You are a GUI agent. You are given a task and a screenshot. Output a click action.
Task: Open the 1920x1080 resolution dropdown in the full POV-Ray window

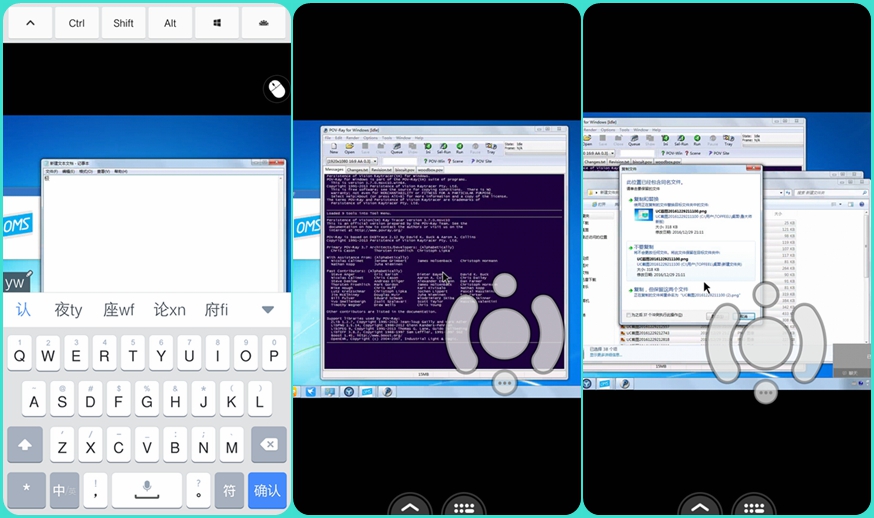tap(352, 161)
